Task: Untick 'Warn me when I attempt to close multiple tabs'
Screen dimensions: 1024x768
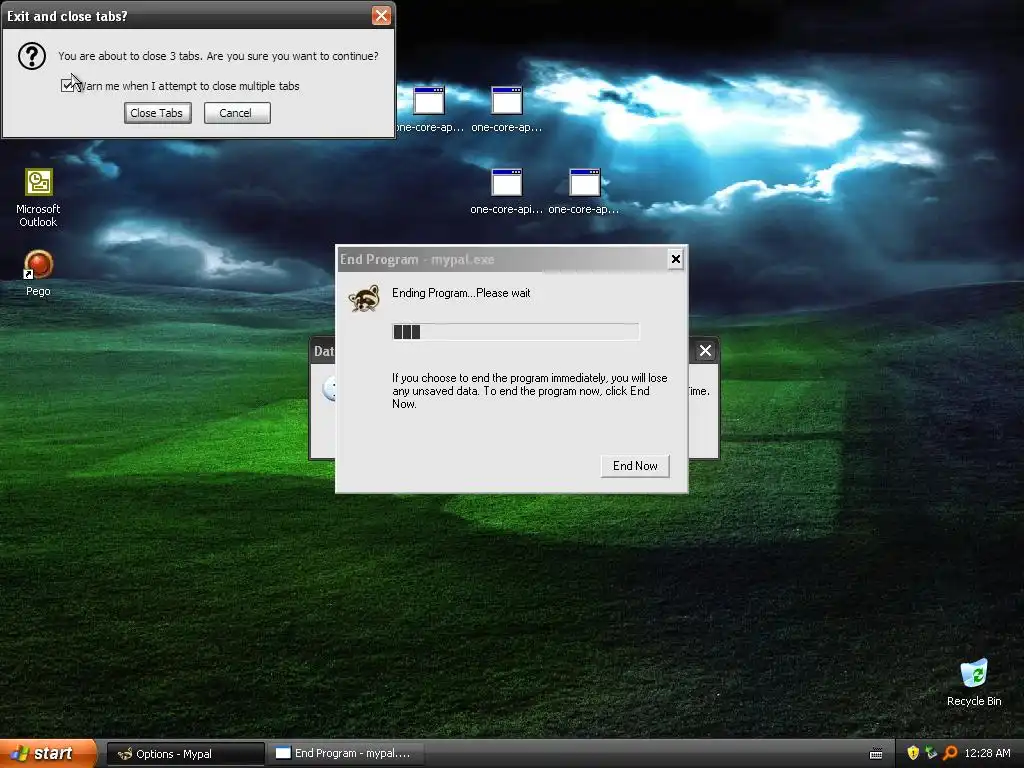Action: click(67, 86)
